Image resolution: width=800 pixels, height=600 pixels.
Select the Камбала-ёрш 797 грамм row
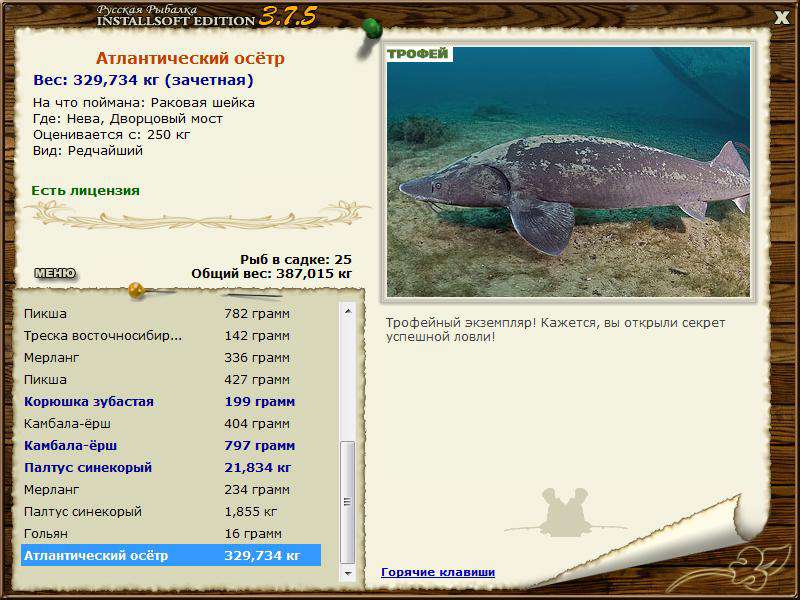tap(171, 445)
